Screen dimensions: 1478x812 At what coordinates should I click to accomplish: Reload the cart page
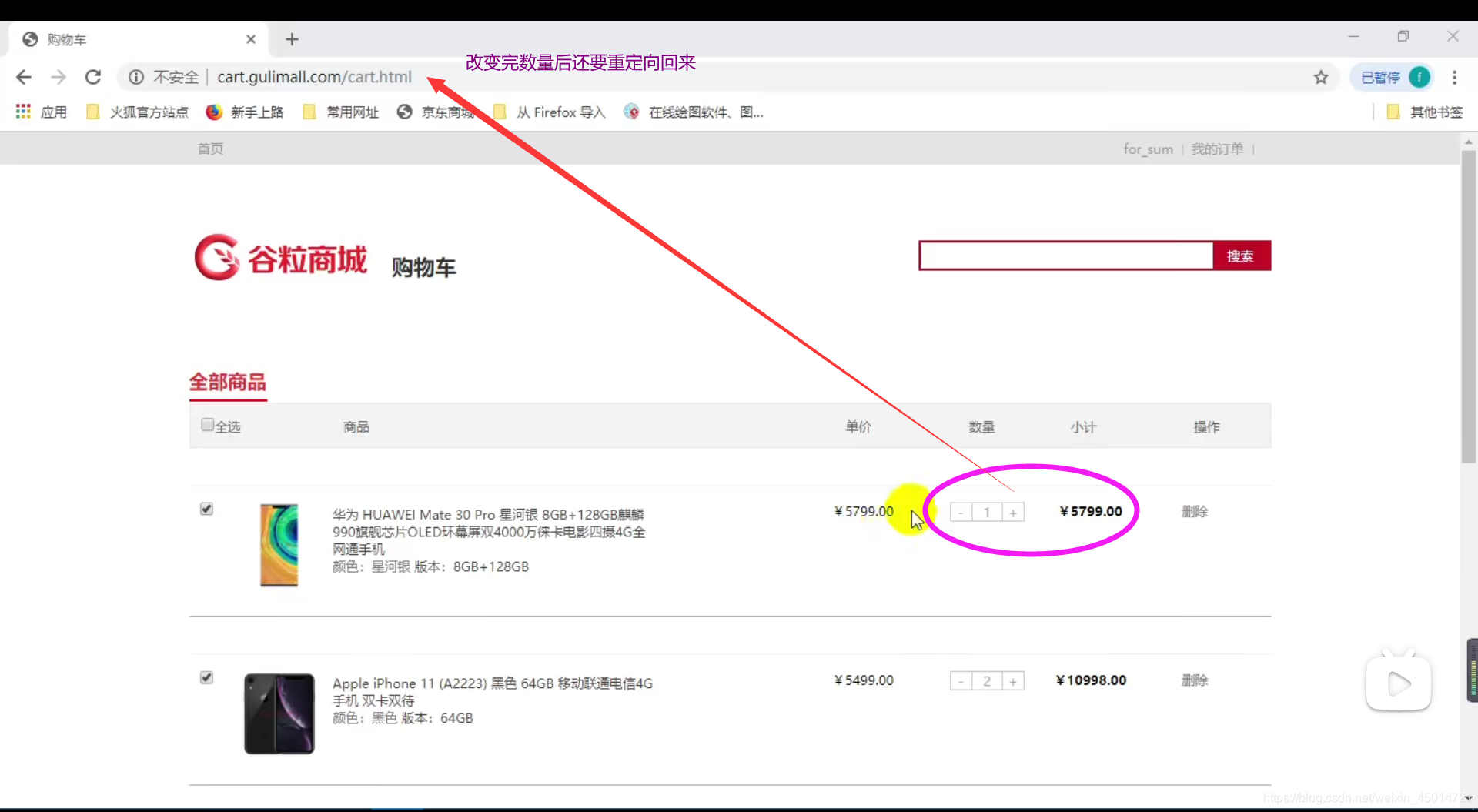pos(93,77)
